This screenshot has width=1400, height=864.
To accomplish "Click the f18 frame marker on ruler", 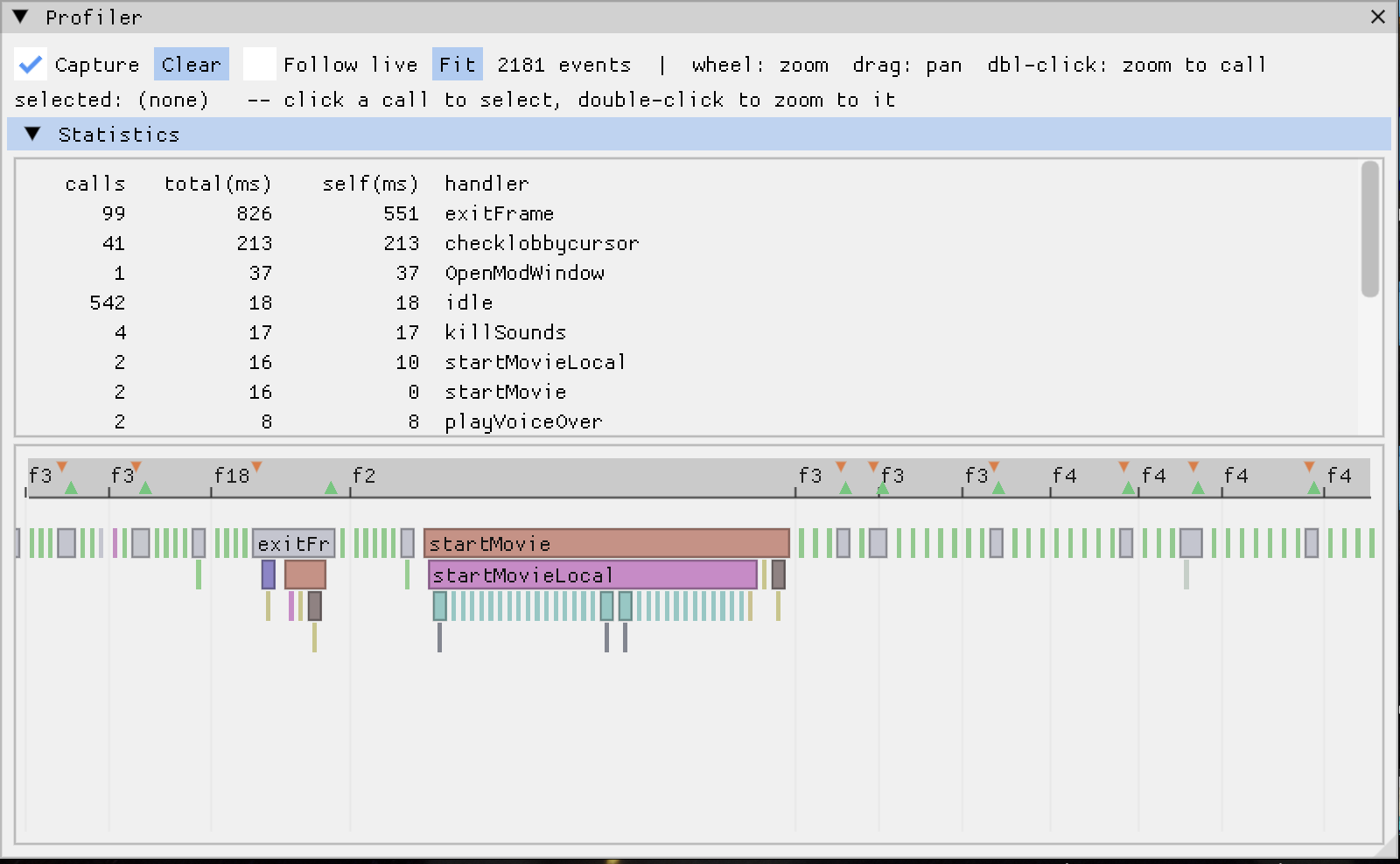I will 232,476.
